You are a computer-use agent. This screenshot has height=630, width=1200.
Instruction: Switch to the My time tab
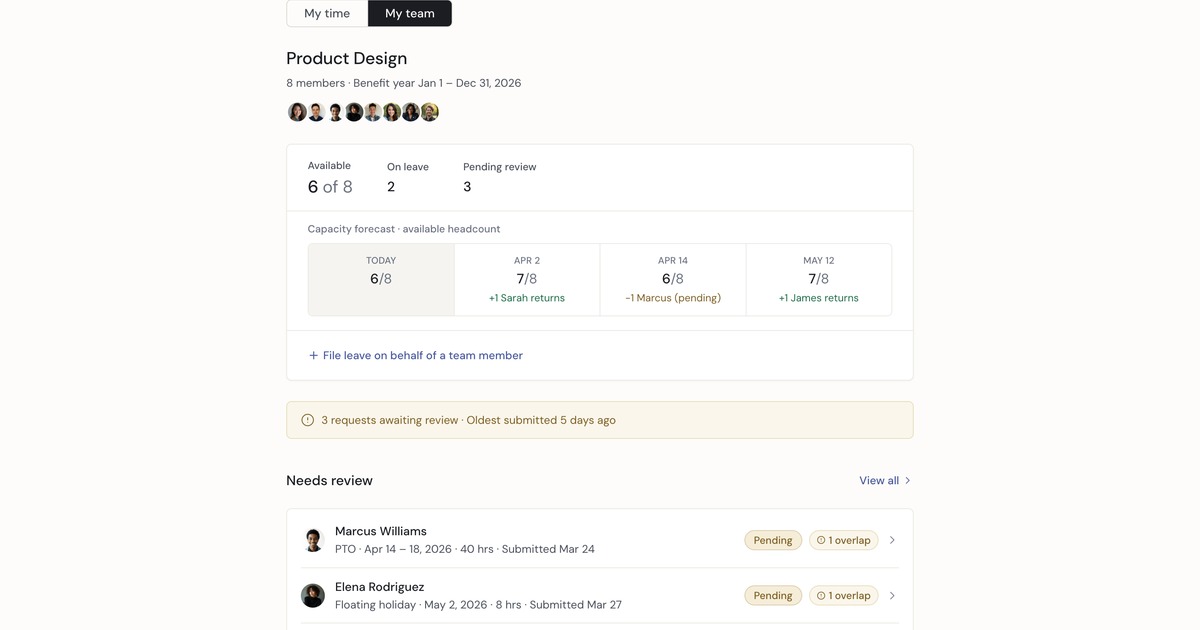click(327, 13)
